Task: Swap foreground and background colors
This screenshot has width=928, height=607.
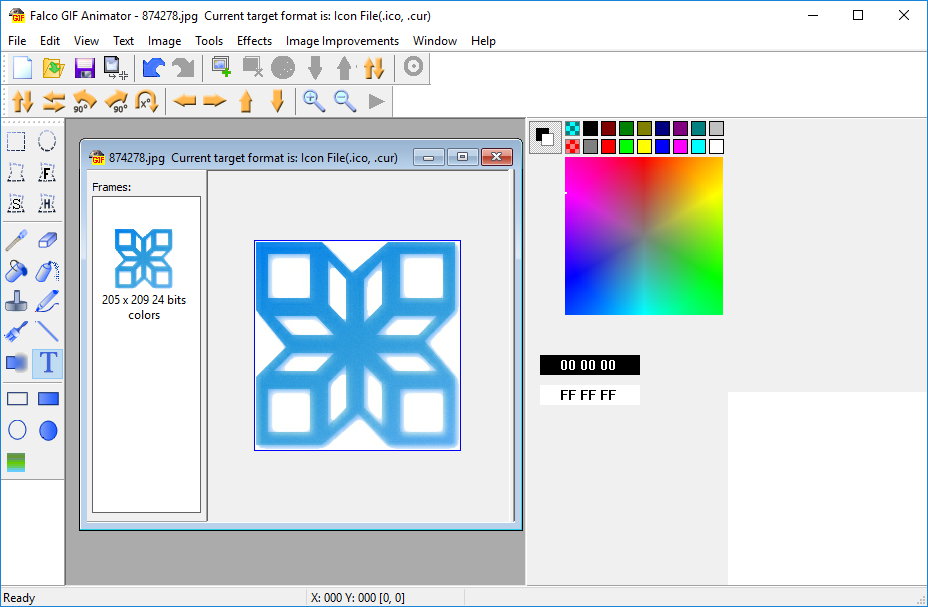Action: [545, 137]
